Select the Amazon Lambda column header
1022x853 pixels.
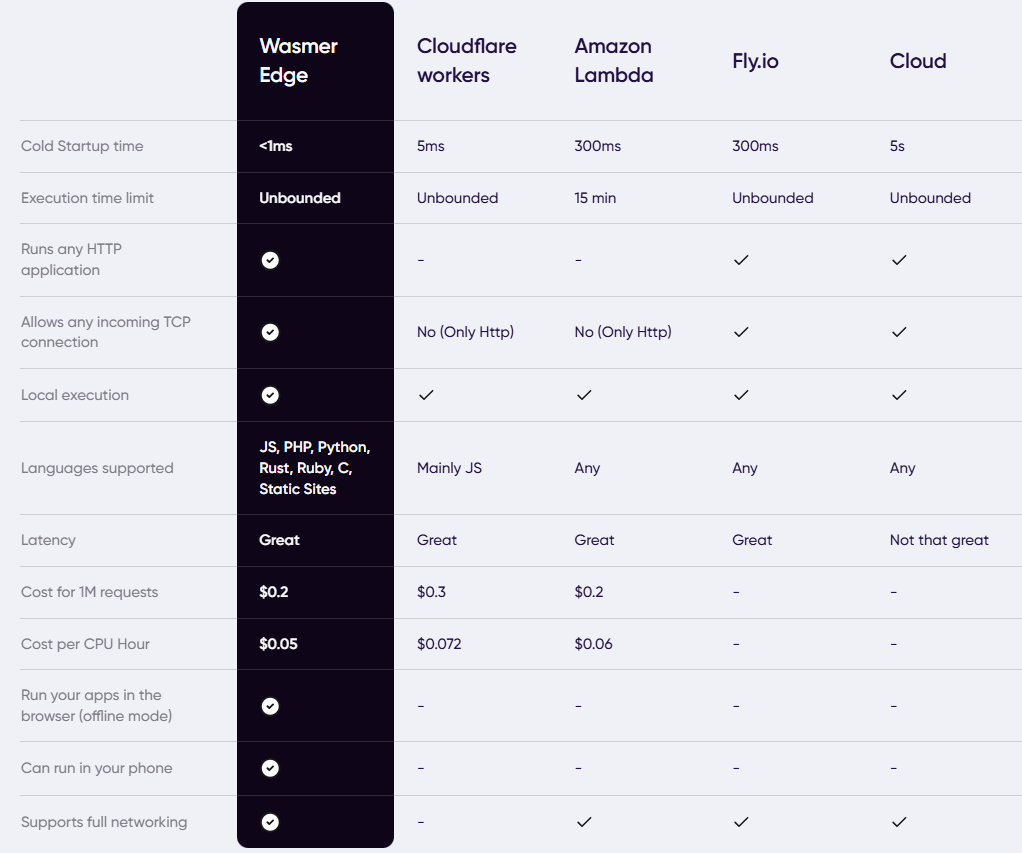[613, 61]
